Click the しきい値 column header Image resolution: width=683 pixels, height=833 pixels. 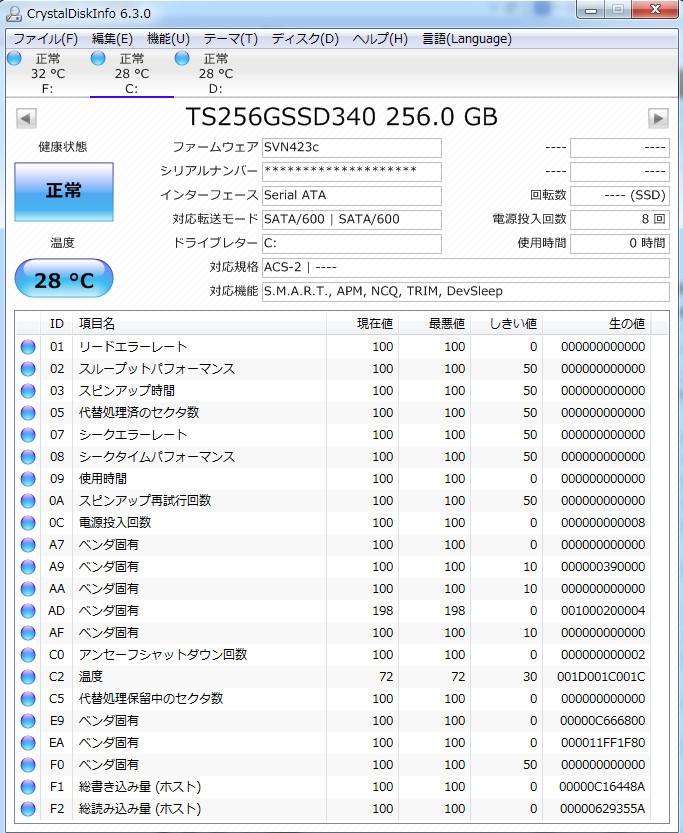(507, 324)
